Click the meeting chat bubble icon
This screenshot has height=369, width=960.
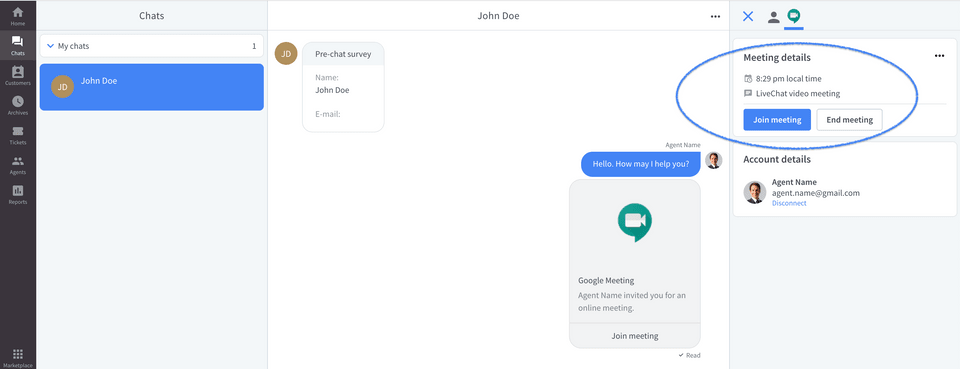(748, 94)
